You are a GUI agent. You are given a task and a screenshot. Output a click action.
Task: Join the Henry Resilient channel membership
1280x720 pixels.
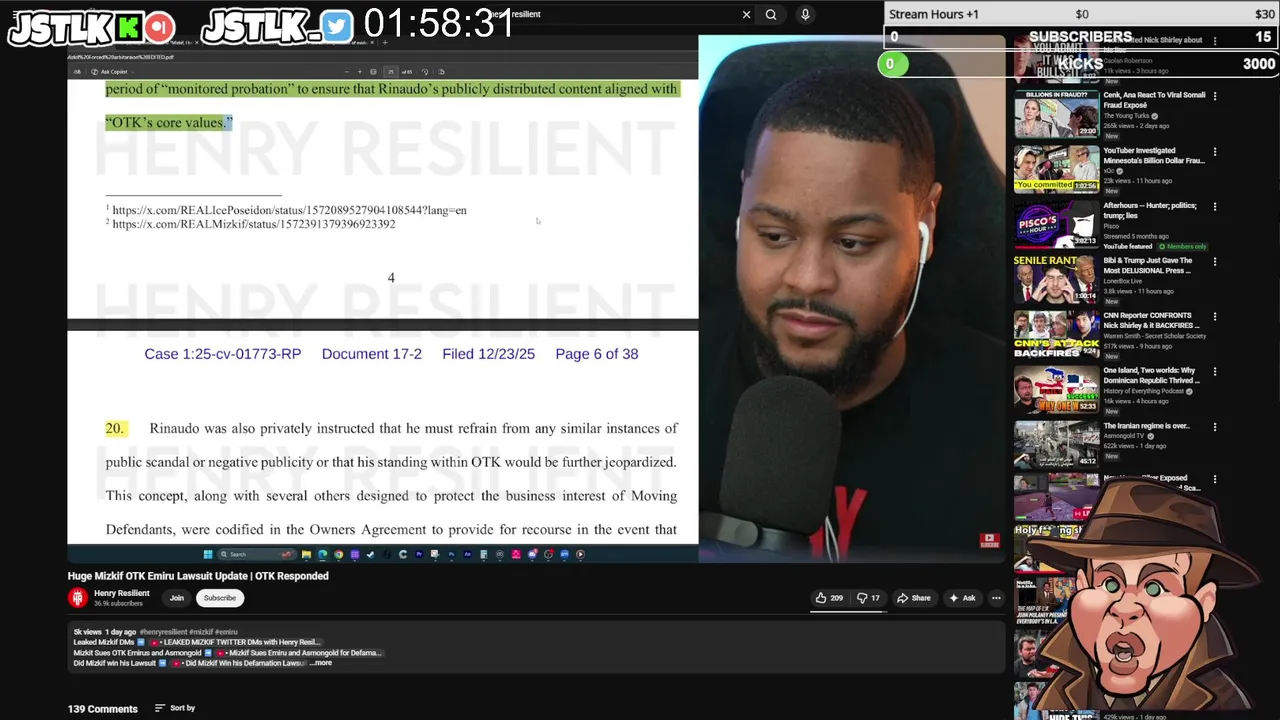pos(177,598)
